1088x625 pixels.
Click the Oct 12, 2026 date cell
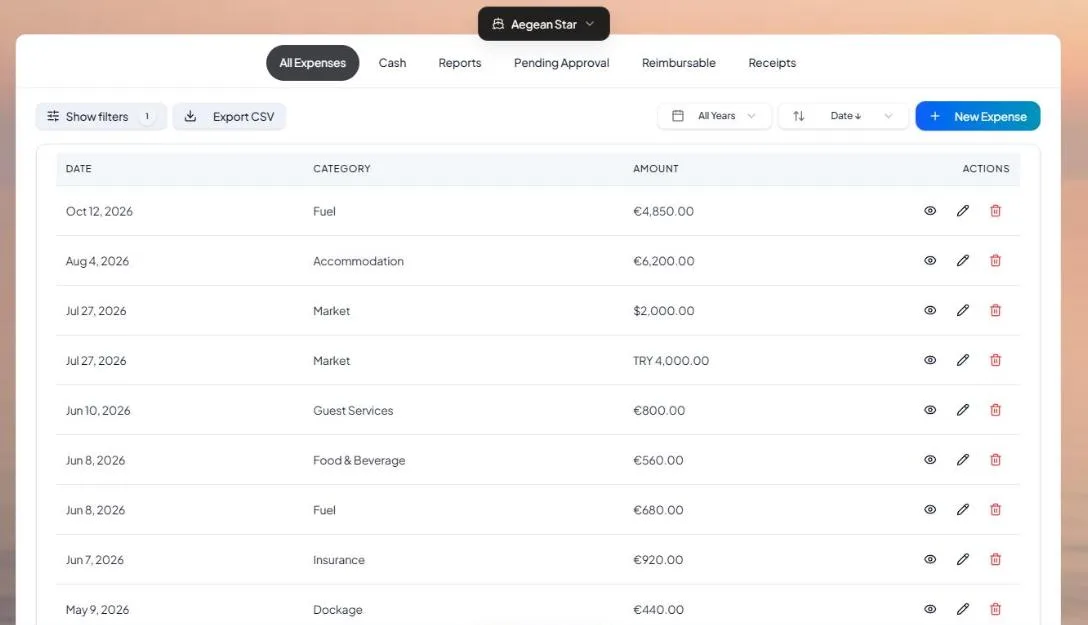tap(99, 211)
